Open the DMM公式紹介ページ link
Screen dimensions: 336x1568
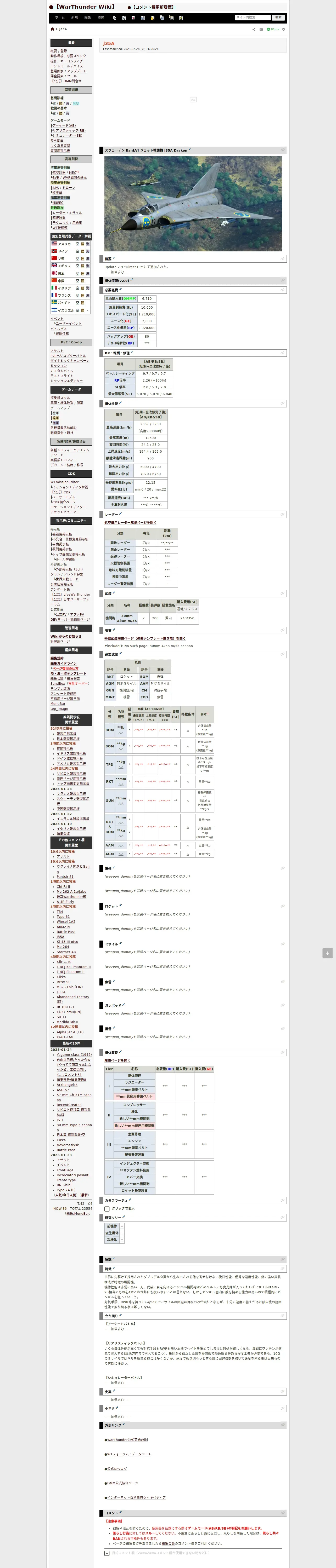(x=122, y=1483)
